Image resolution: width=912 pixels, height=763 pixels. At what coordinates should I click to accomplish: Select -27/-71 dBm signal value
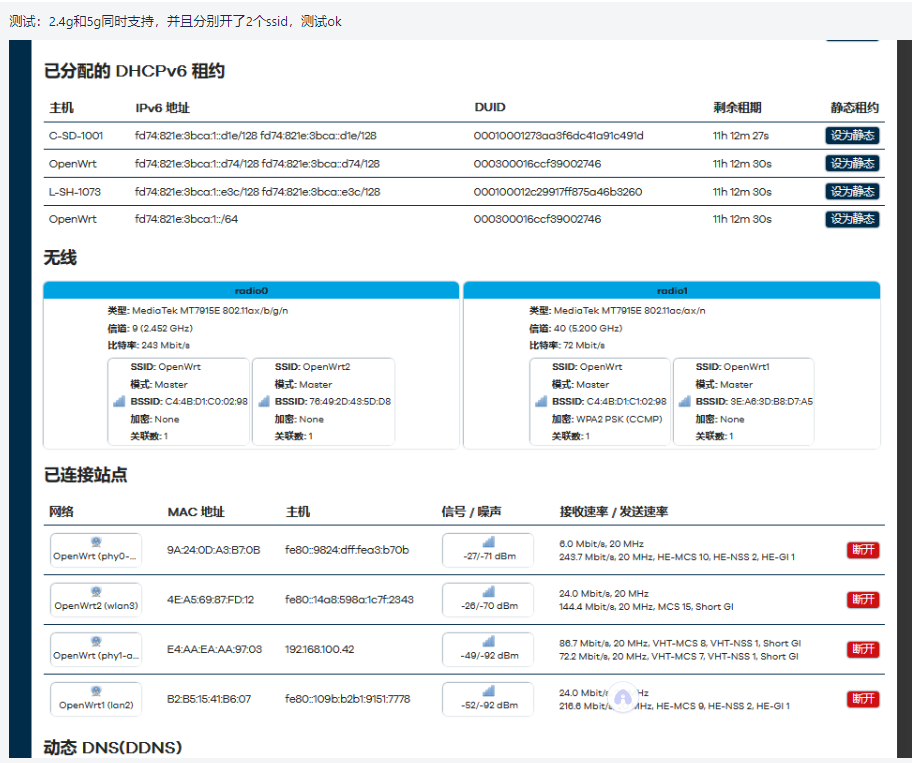coord(489,557)
